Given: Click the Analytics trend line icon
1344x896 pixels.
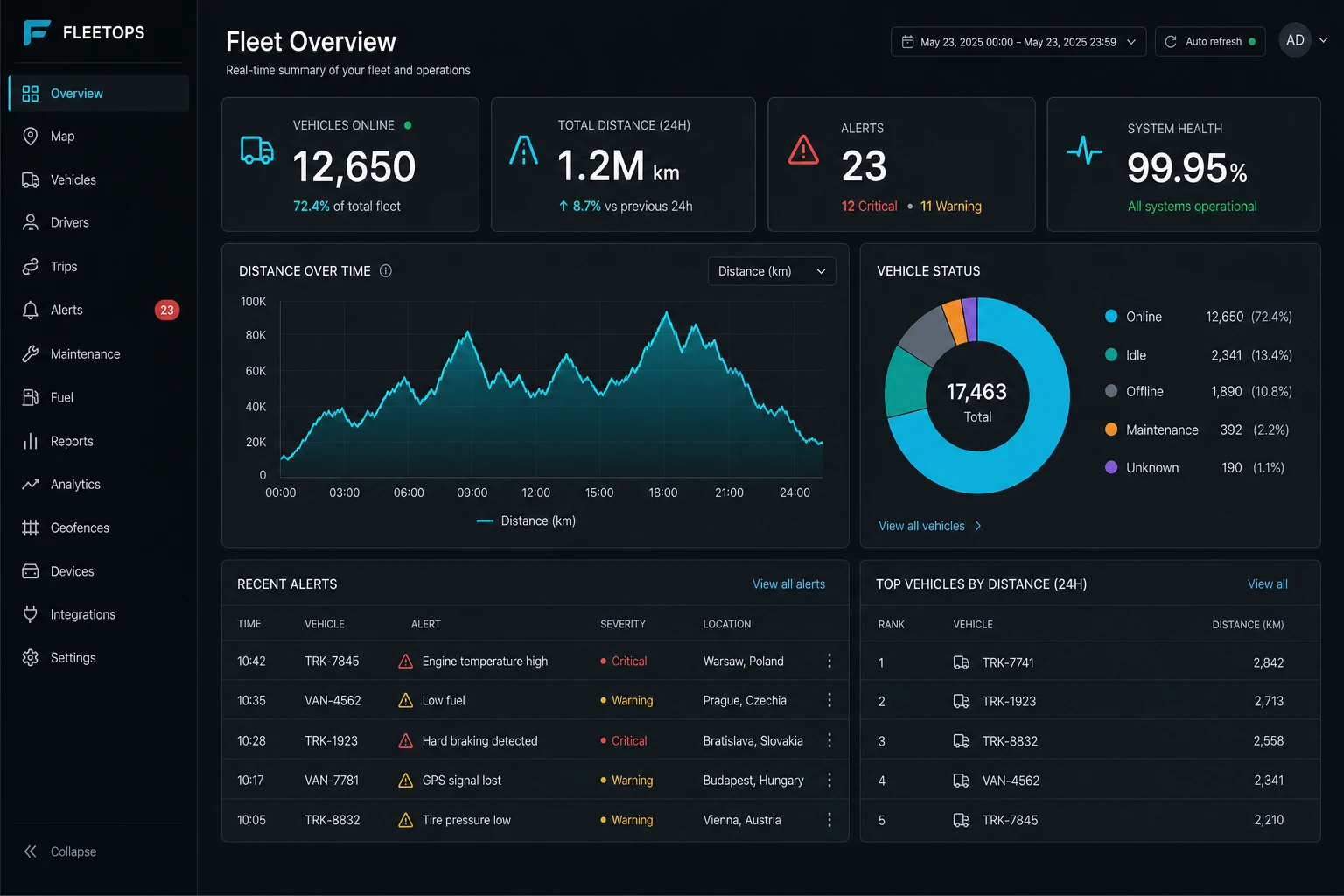Looking at the screenshot, I should pos(31,484).
